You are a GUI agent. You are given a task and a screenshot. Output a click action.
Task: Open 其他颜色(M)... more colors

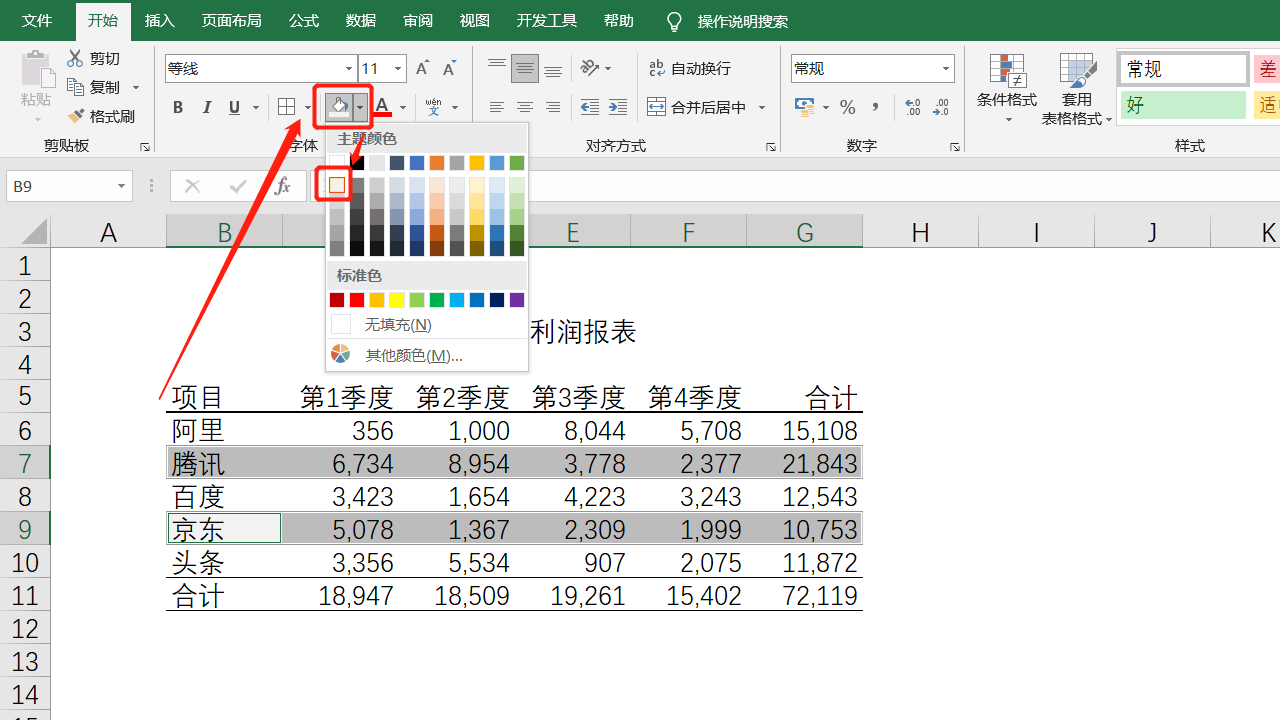pos(396,355)
